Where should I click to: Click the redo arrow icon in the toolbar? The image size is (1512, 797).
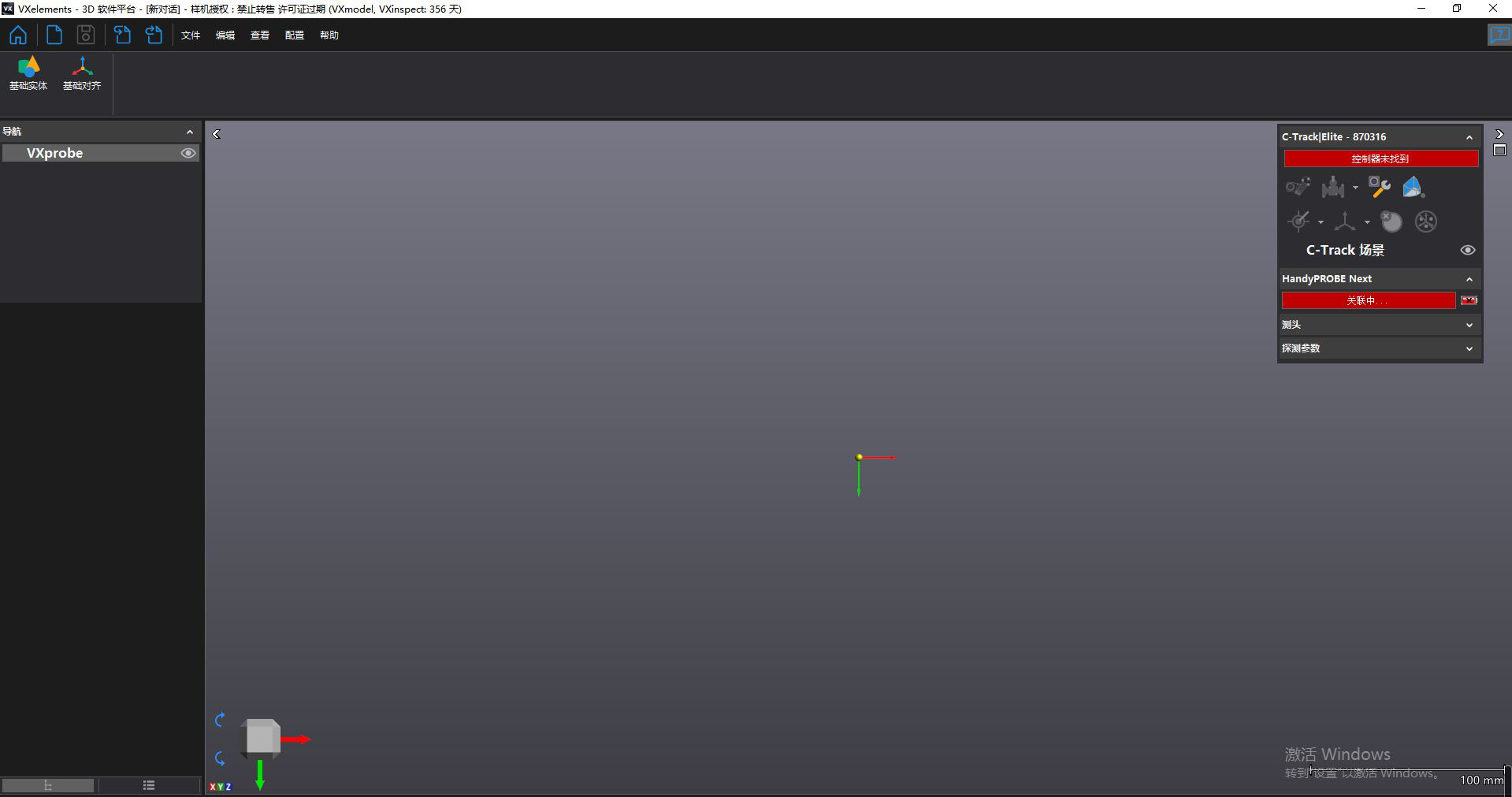(154, 35)
